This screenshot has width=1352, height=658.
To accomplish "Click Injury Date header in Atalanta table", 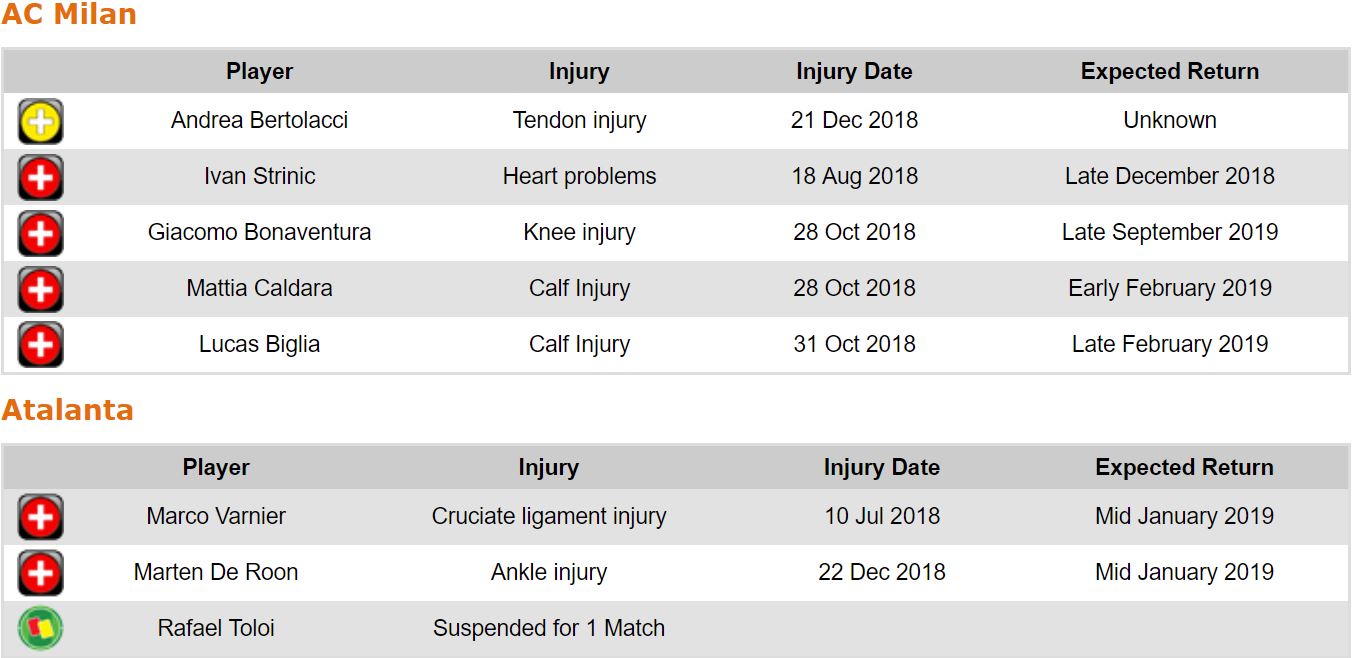I will [x=881, y=468].
